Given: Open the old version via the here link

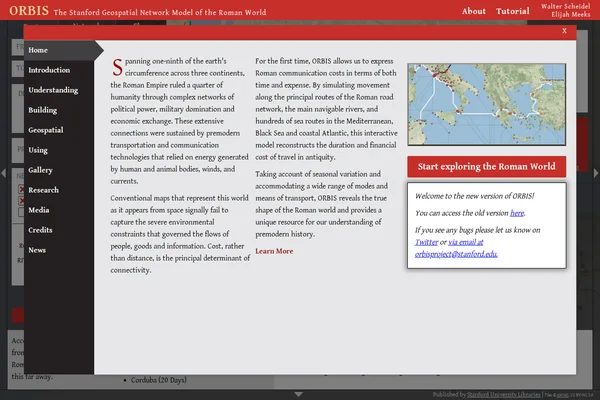Looking at the screenshot, I should point(517,213).
